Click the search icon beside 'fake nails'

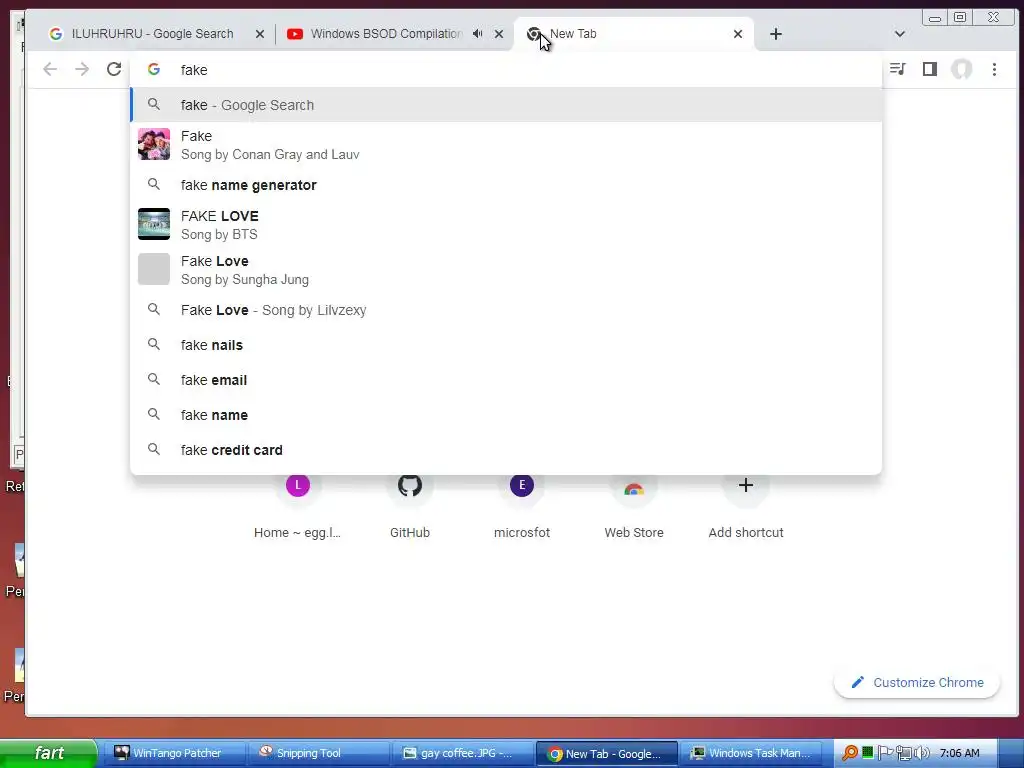pos(154,344)
